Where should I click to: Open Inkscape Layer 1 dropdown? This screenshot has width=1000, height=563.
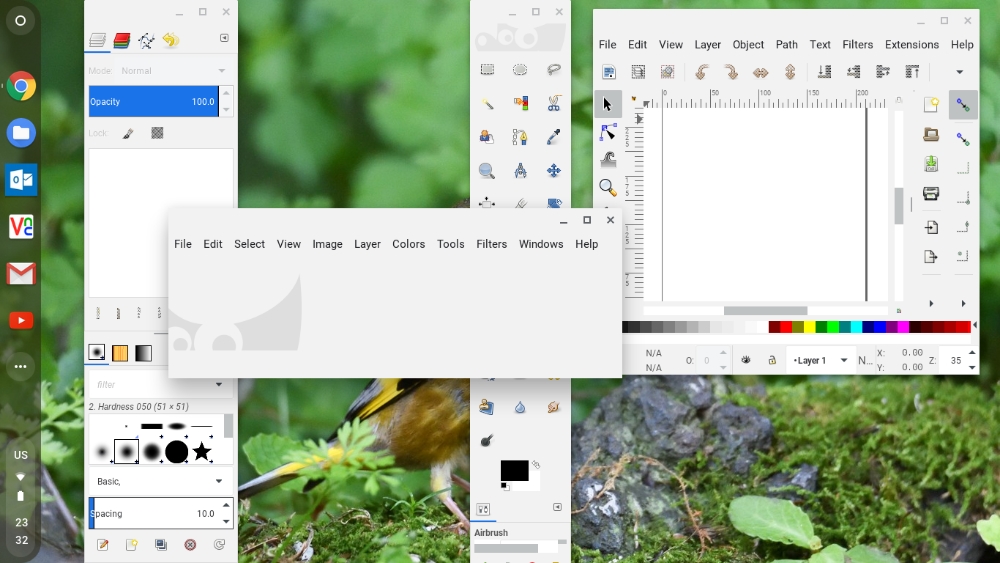coord(820,360)
